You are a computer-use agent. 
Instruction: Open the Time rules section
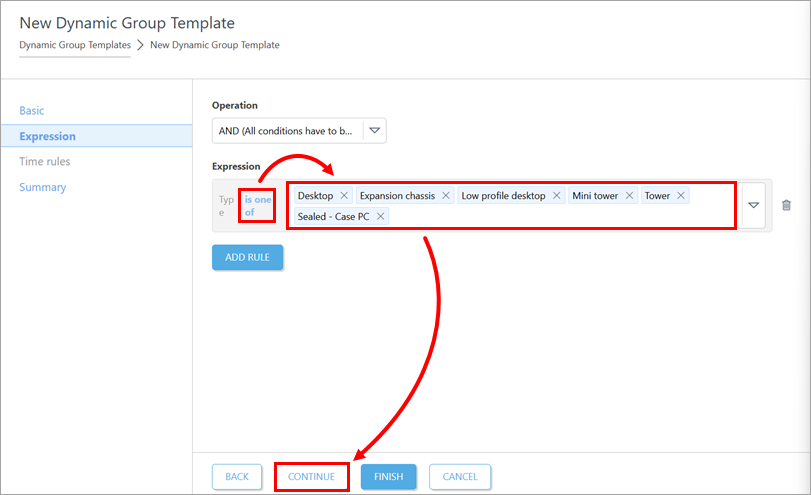tap(45, 162)
